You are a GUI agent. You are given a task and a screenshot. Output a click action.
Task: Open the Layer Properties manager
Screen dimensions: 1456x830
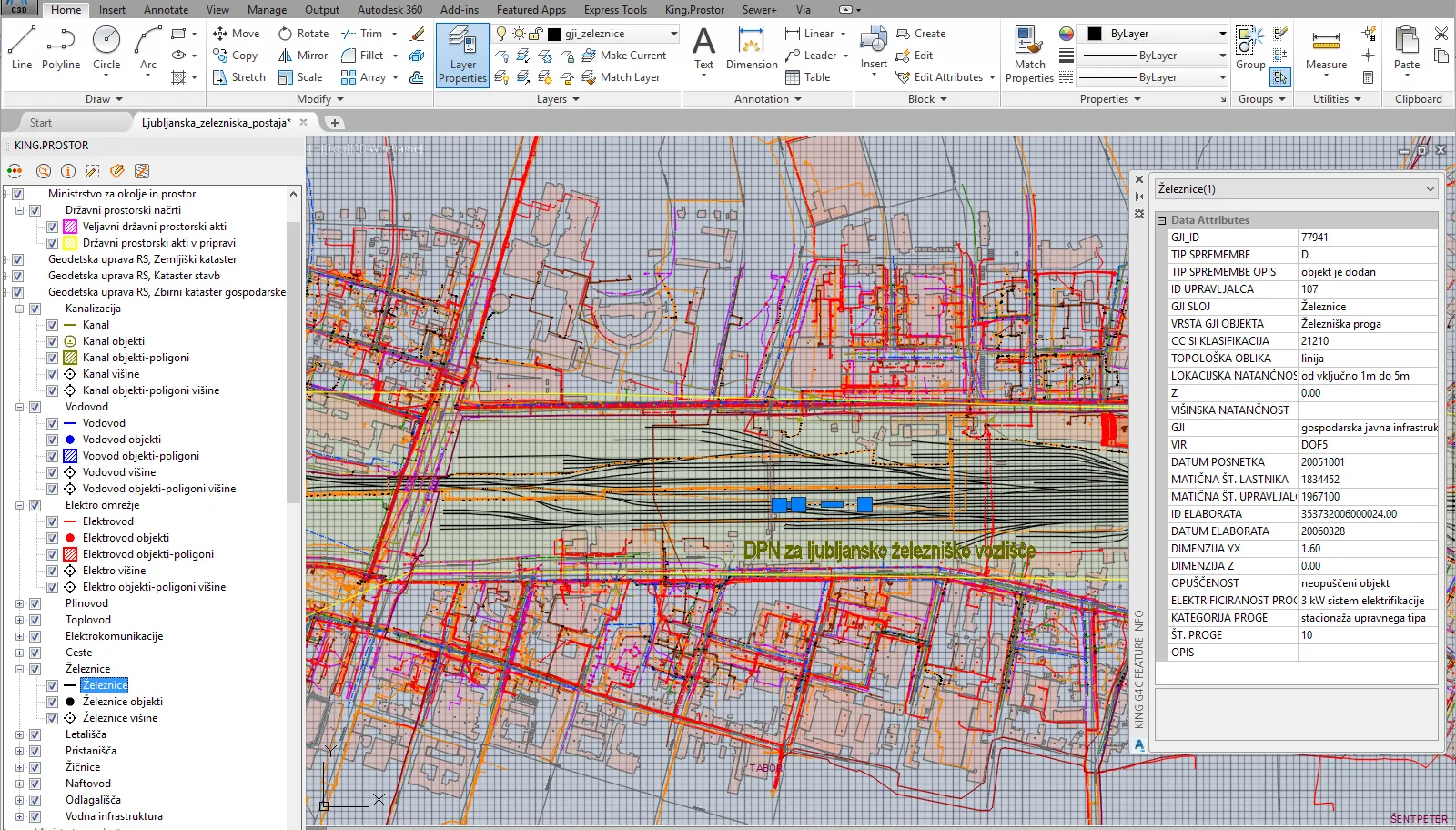[x=462, y=55]
